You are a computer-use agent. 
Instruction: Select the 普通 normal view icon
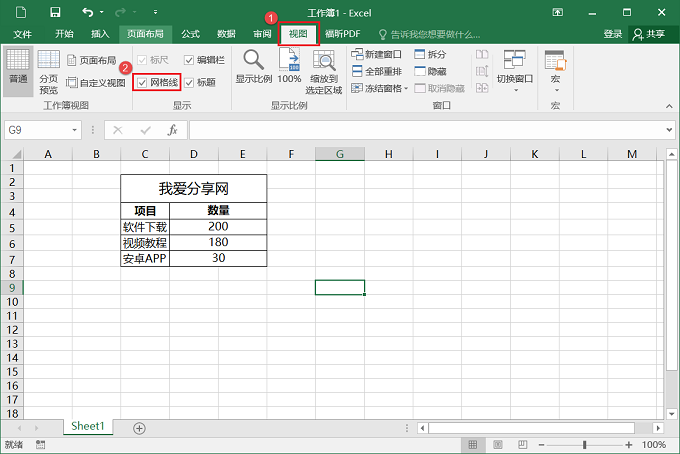pyautogui.click(x=17, y=68)
